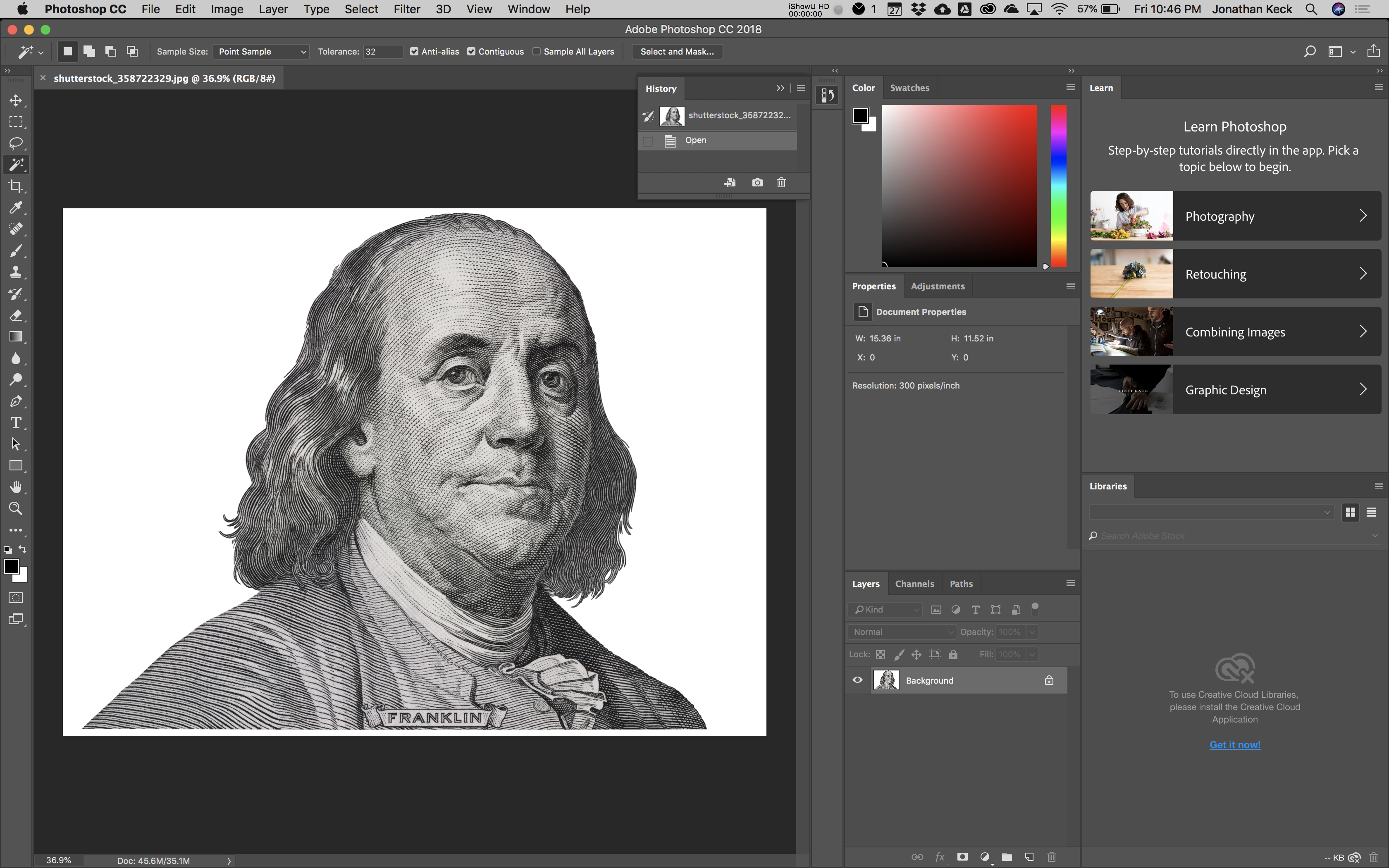This screenshot has height=868, width=1389.
Task: Open the Graphic Design tutorial
Action: [x=1235, y=390]
